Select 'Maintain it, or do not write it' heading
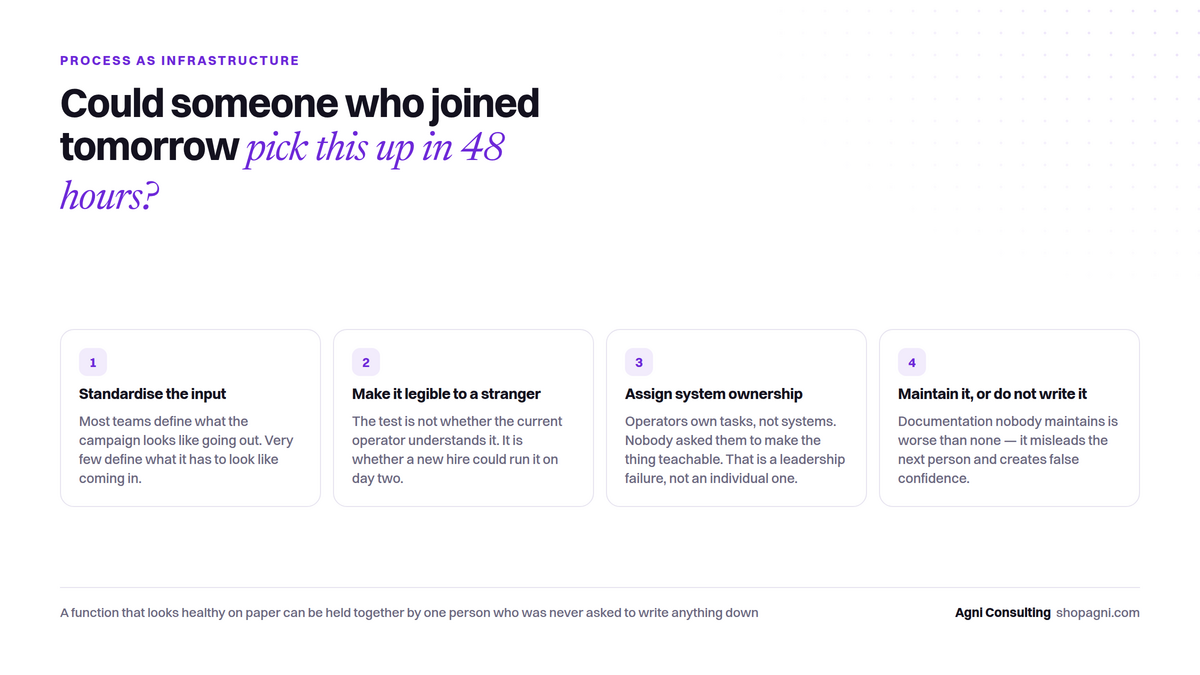The height and width of the screenshot is (675, 1200). pos(993,394)
